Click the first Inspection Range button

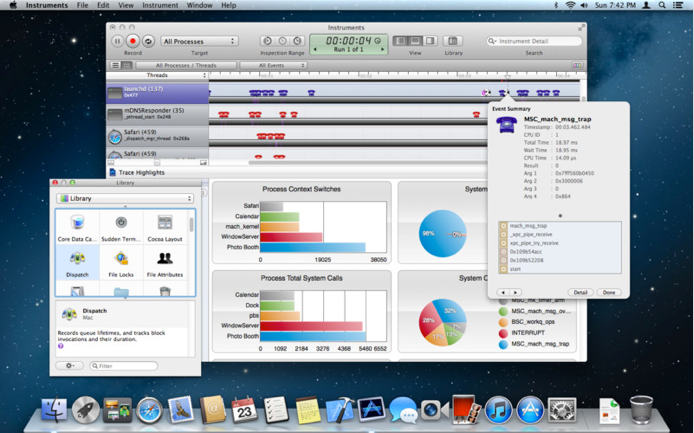[x=267, y=41]
